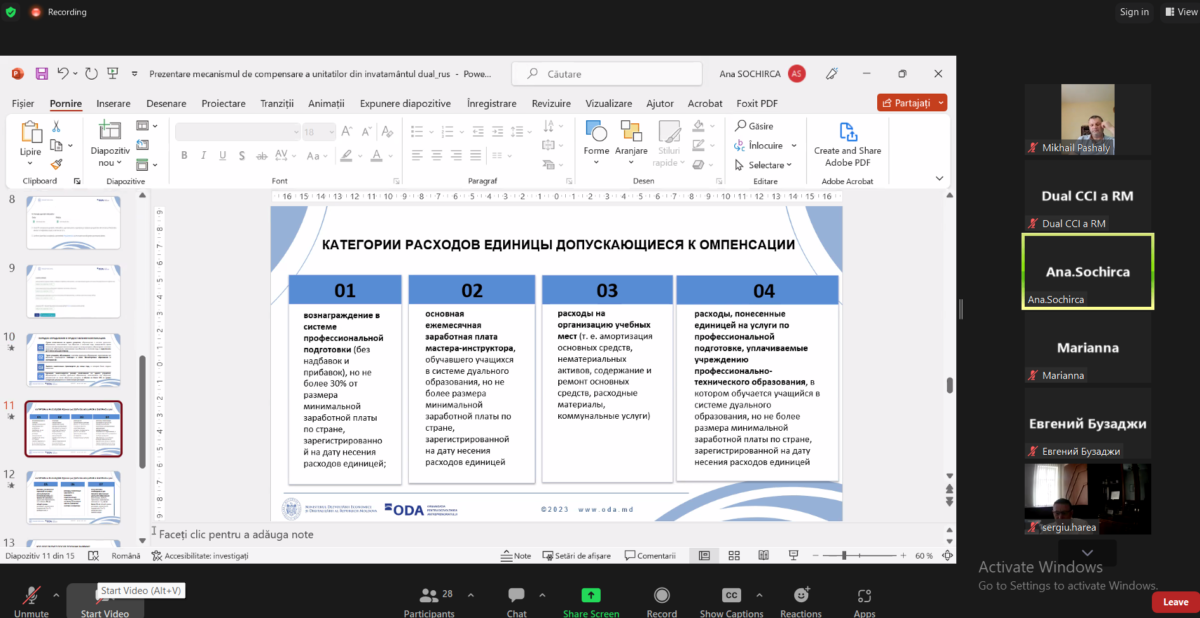This screenshot has height=618, width=1200.
Task: Click the Forme shapes icon
Action: tap(596, 131)
